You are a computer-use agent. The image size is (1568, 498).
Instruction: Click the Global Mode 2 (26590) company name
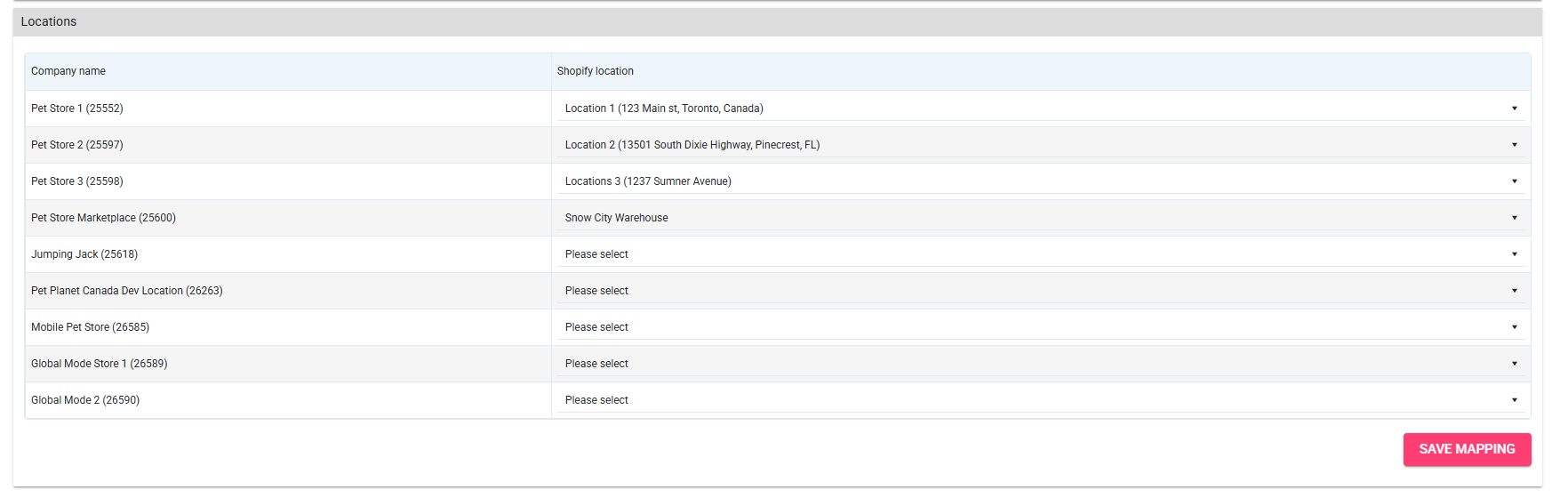[x=85, y=400]
